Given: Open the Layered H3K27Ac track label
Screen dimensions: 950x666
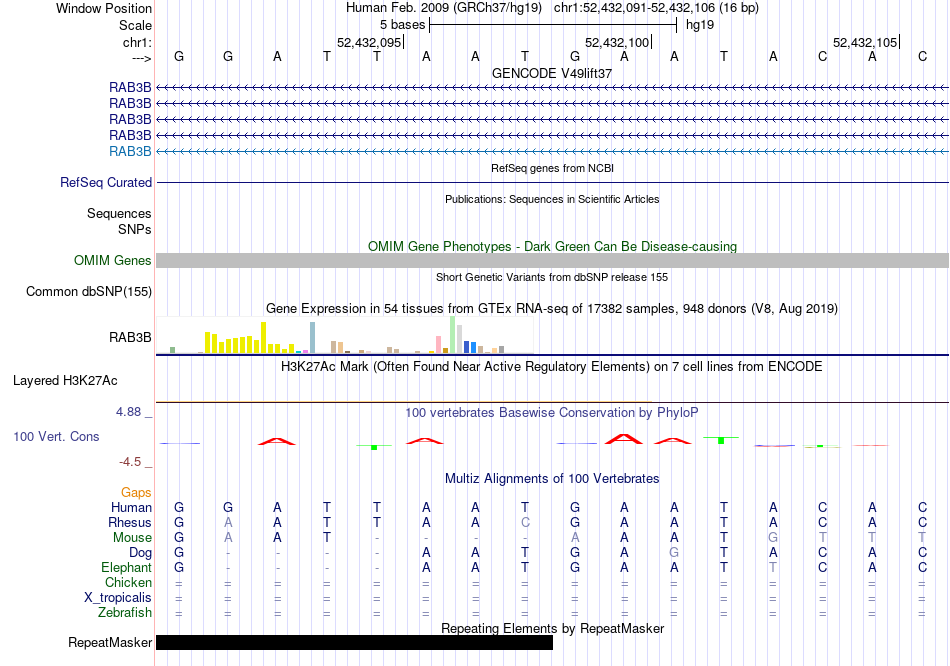Looking at the screenshot, I should [65, 381].
